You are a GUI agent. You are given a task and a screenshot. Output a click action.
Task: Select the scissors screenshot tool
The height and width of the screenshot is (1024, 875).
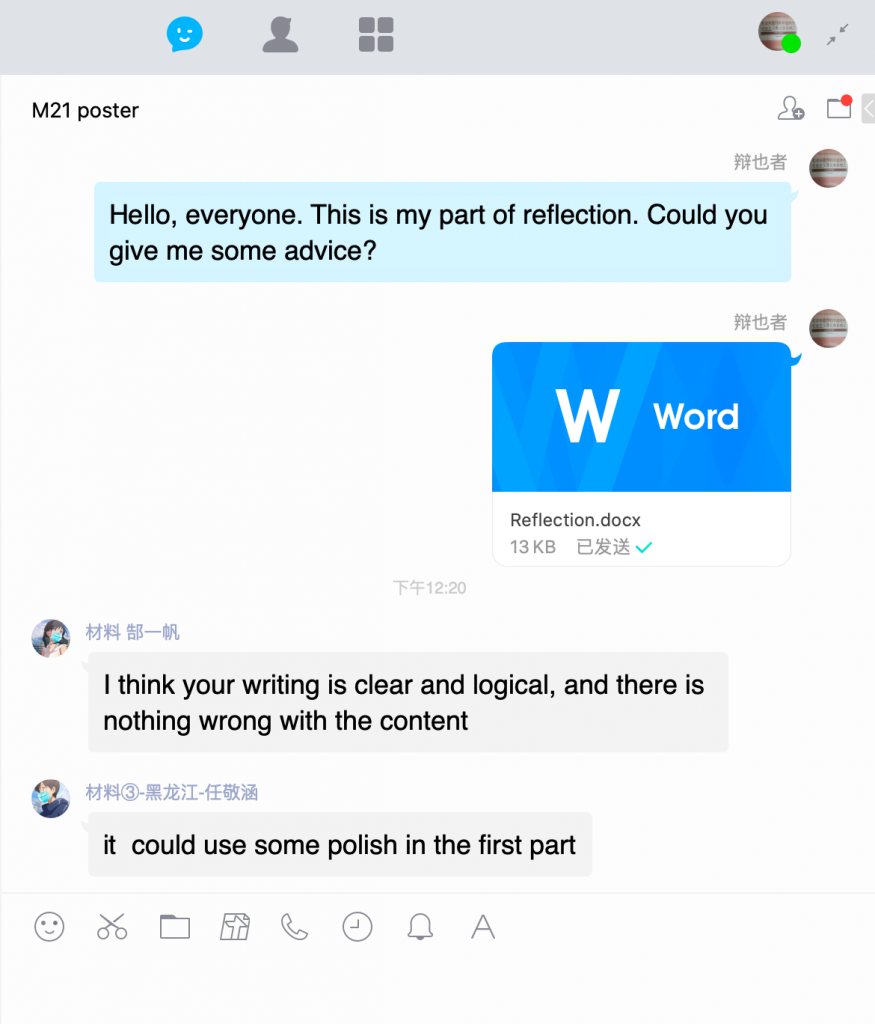pyautogui.click(x=112, y=927)
